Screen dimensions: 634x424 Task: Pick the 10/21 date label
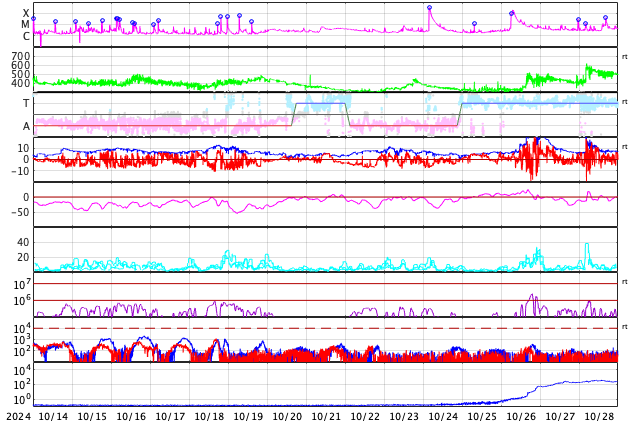point(326,416)
